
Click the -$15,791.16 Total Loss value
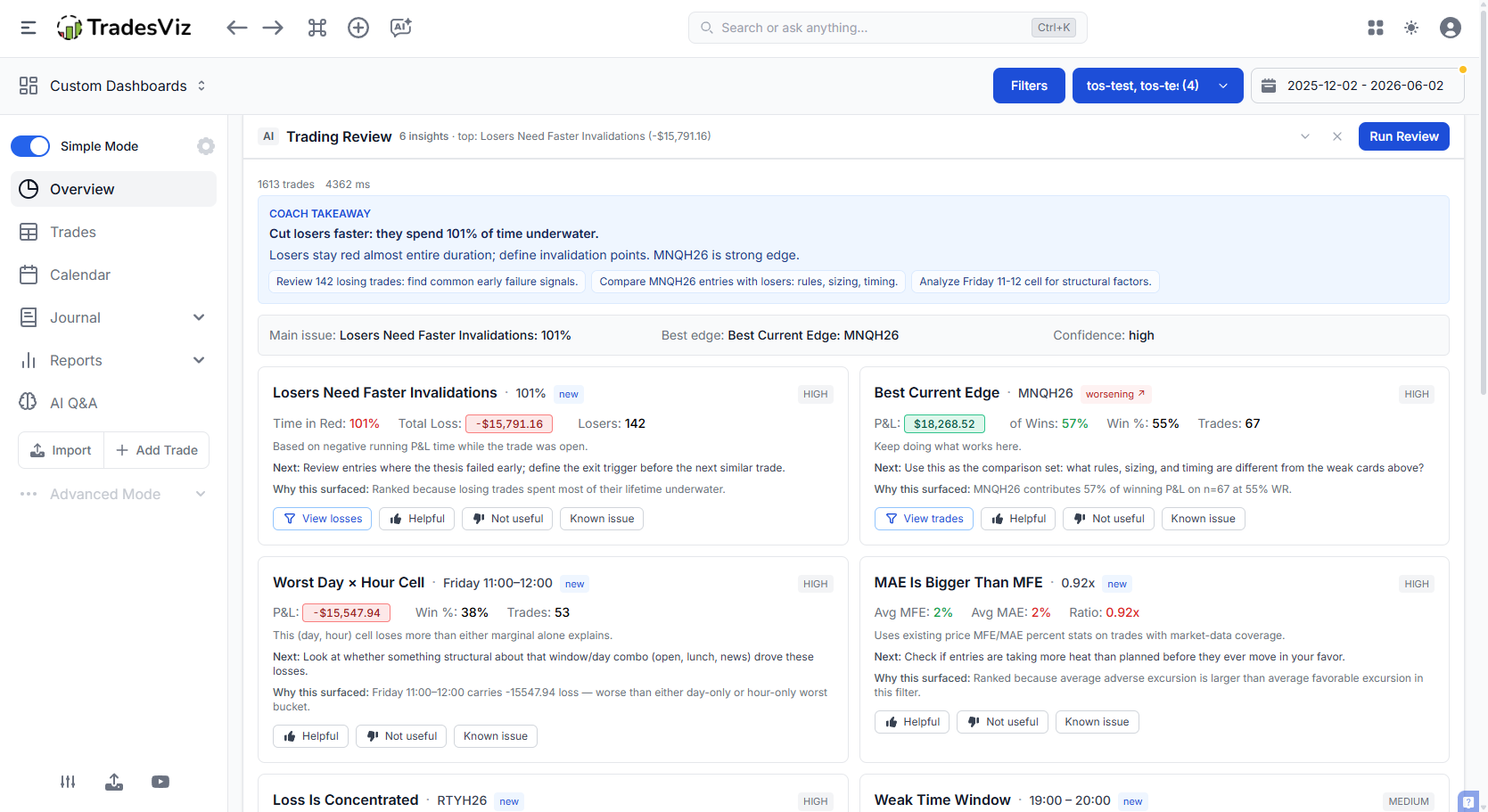click(x=509, y=424)
